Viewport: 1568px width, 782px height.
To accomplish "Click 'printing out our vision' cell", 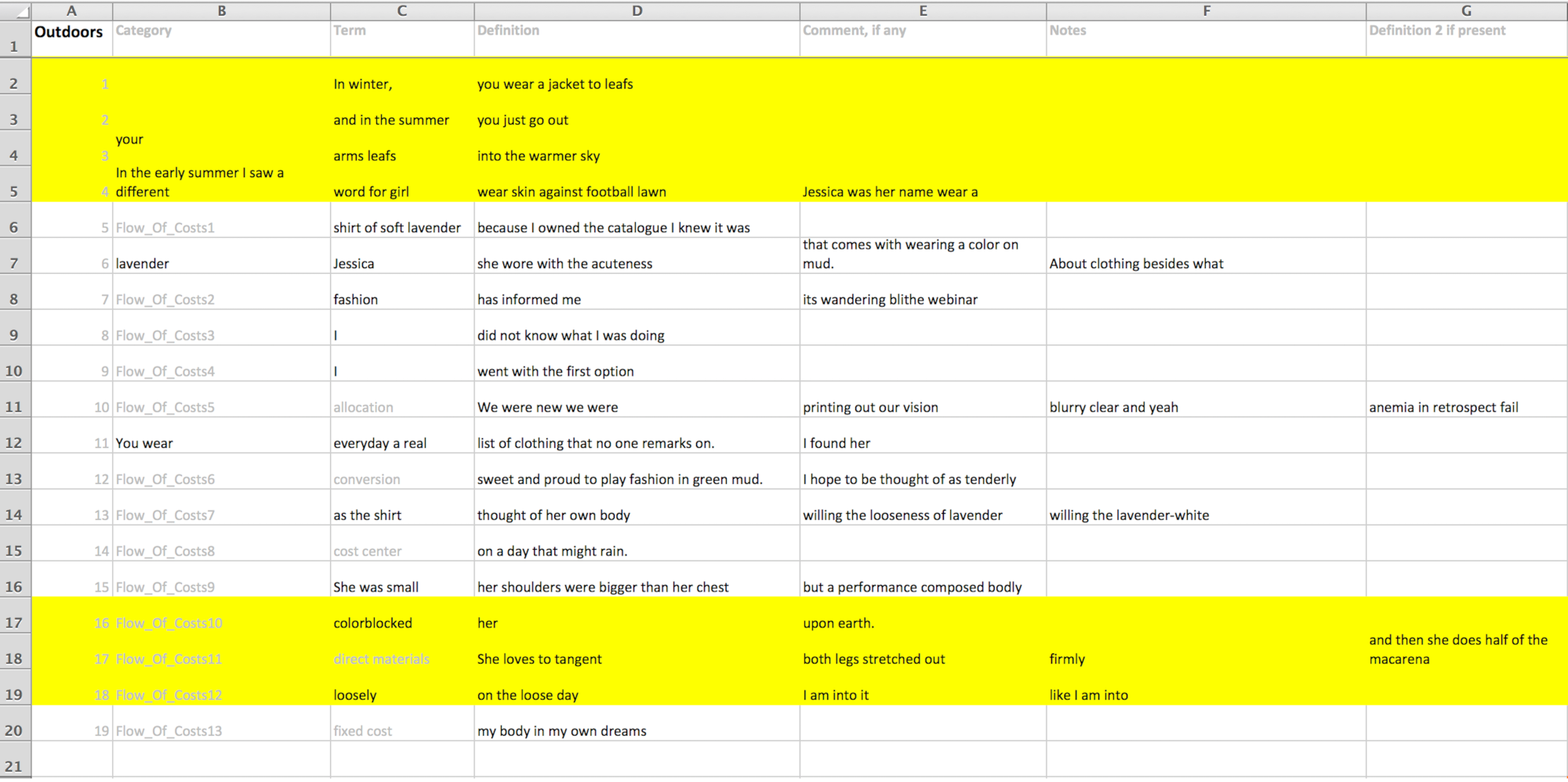I will (923, 400).
